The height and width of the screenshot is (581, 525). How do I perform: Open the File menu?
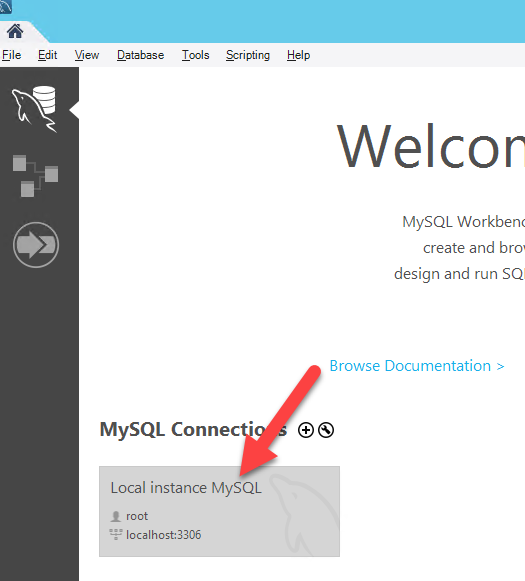click(11, 55)
